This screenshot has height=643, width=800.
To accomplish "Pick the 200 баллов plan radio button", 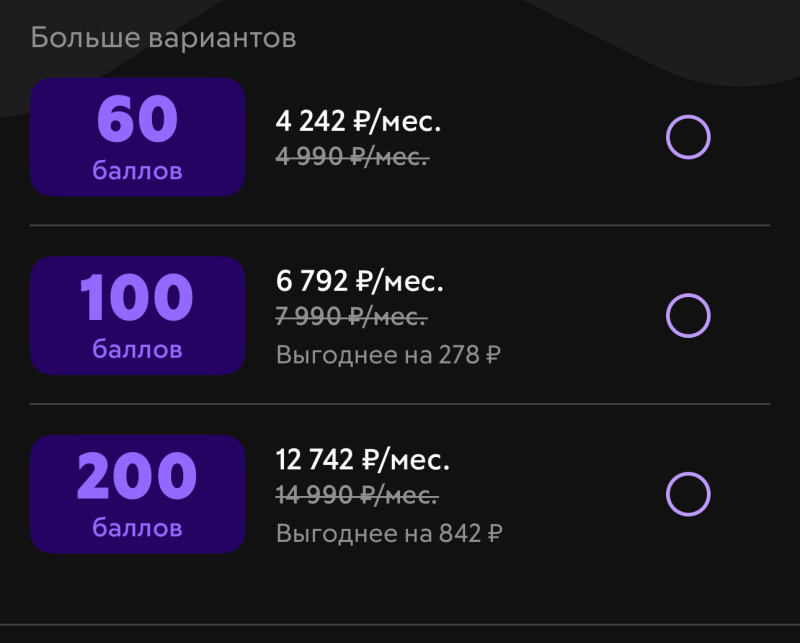I will click(x=688, y=494).
